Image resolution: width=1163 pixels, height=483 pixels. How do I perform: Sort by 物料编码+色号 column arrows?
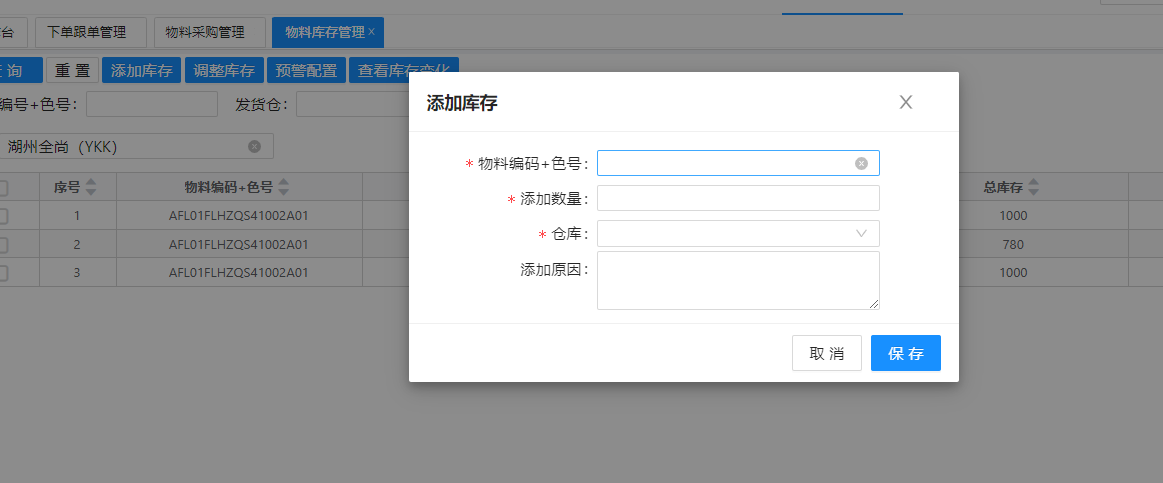coord(283,187)
